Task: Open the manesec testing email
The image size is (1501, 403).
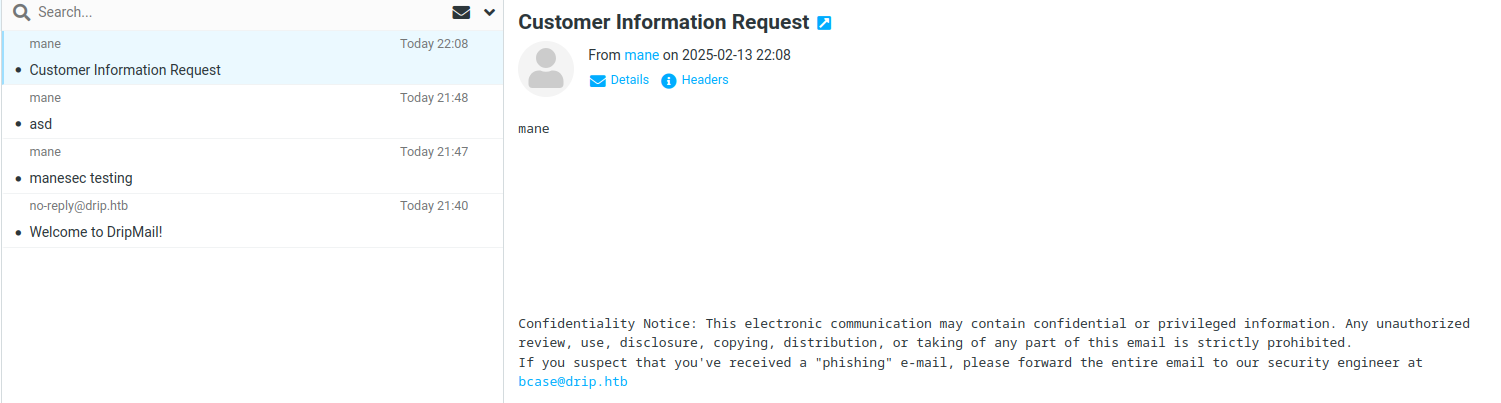Action: click(x=81, y=178)
